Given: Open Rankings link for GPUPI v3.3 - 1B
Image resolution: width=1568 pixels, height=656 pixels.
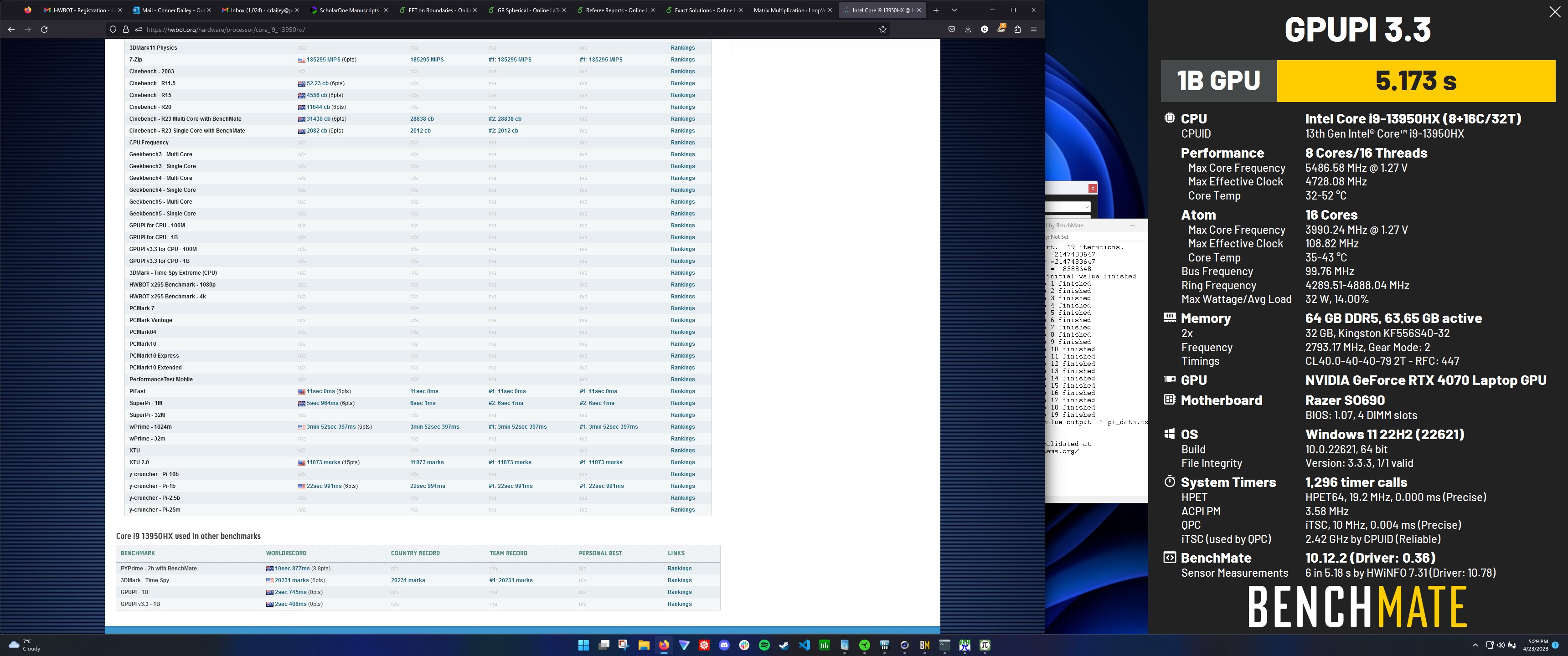Looking at the screenshot, I should click(679, 604).
